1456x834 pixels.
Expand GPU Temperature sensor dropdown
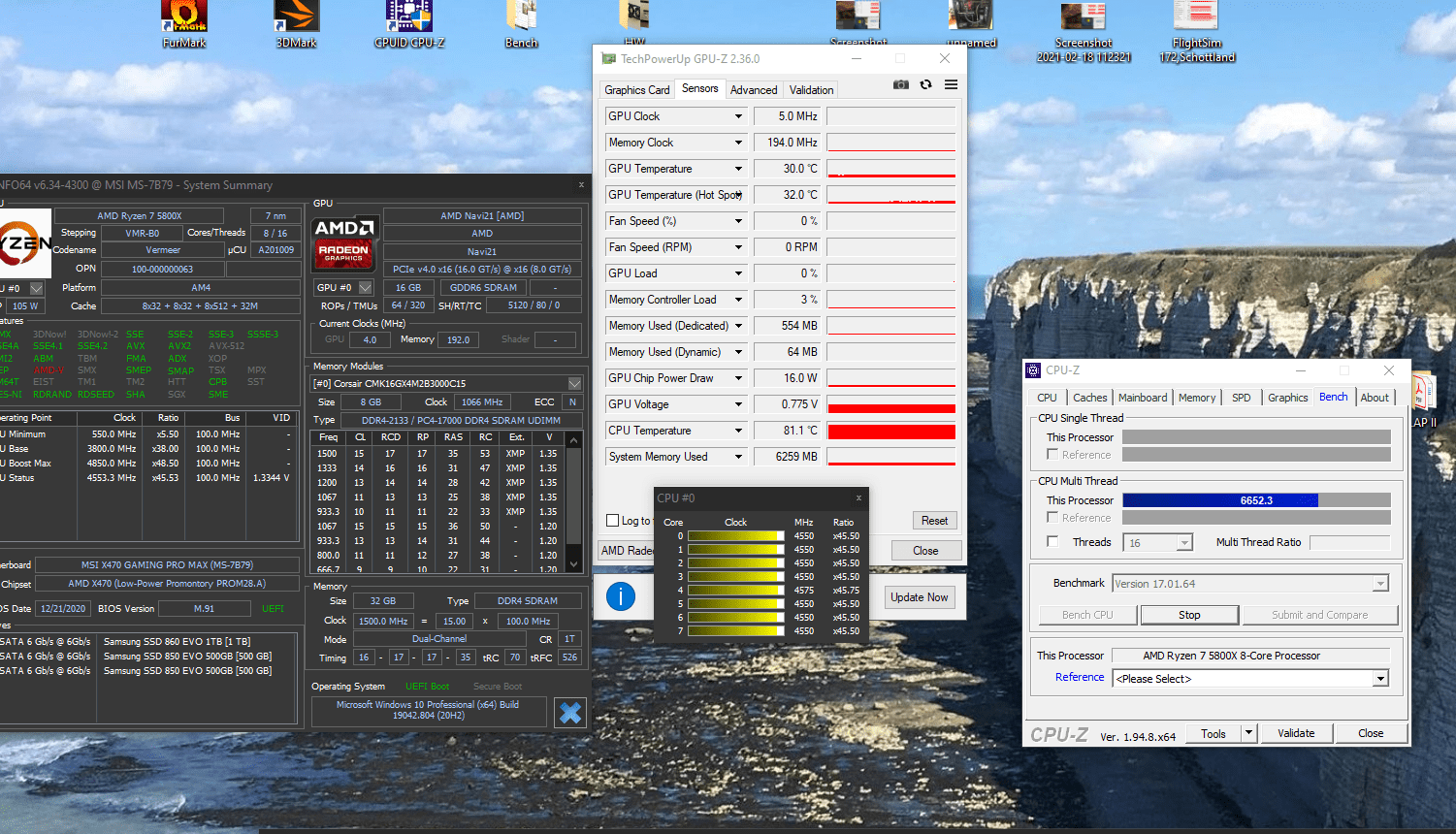(x=738, y=169)
